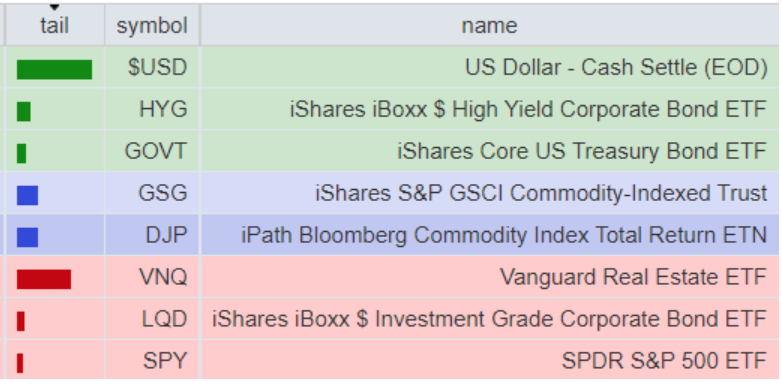Select the GSG blue tail square

[x=27, y=195]
